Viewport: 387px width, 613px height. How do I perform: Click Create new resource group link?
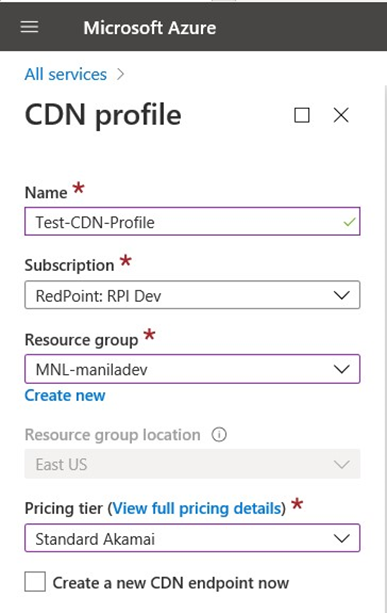point(65,395)
